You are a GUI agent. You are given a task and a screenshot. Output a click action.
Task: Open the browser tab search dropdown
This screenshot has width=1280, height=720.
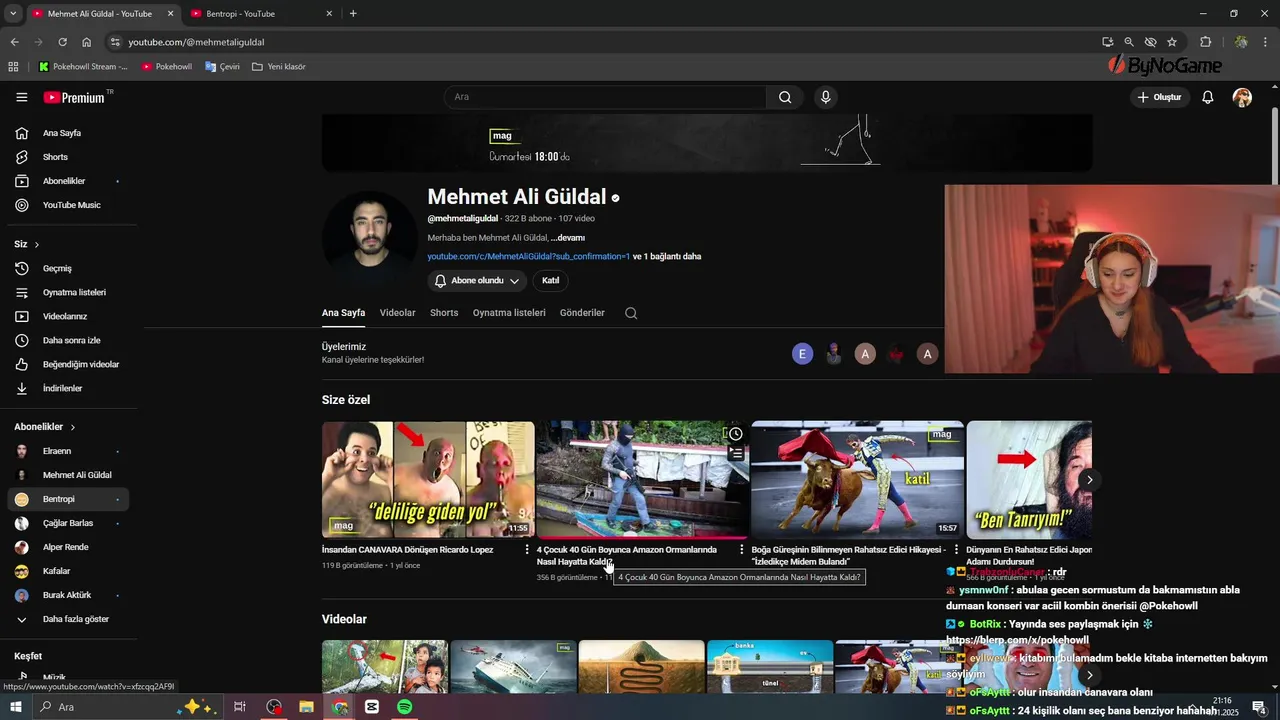point(12,14)
